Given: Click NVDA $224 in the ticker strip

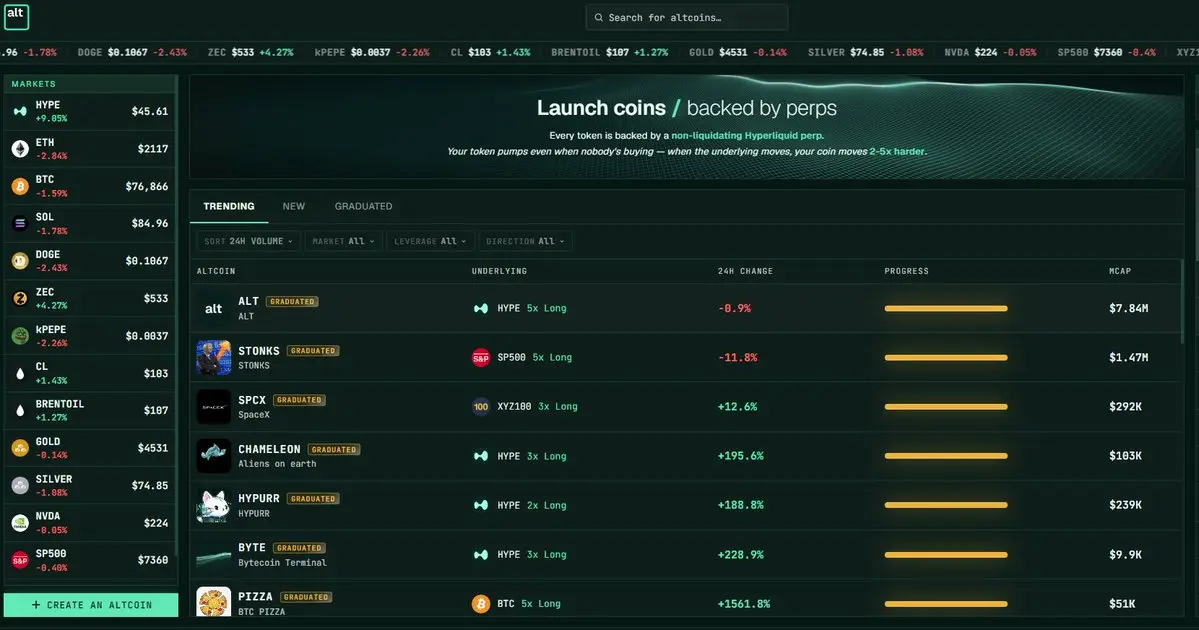Looking at the screenshot, I should [x=990, y=52].
